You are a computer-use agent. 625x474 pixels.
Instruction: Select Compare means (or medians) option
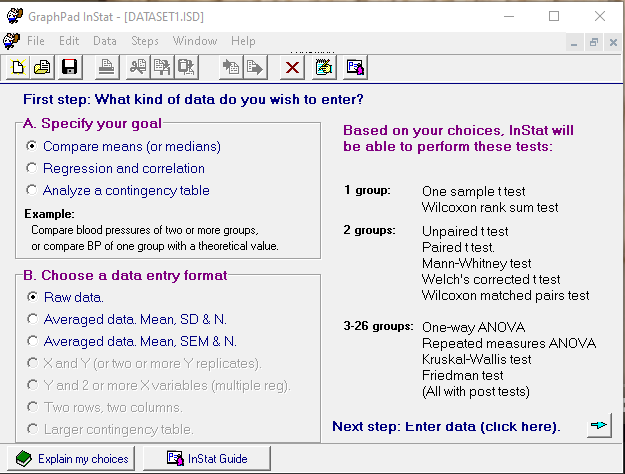tap(32, 146)
